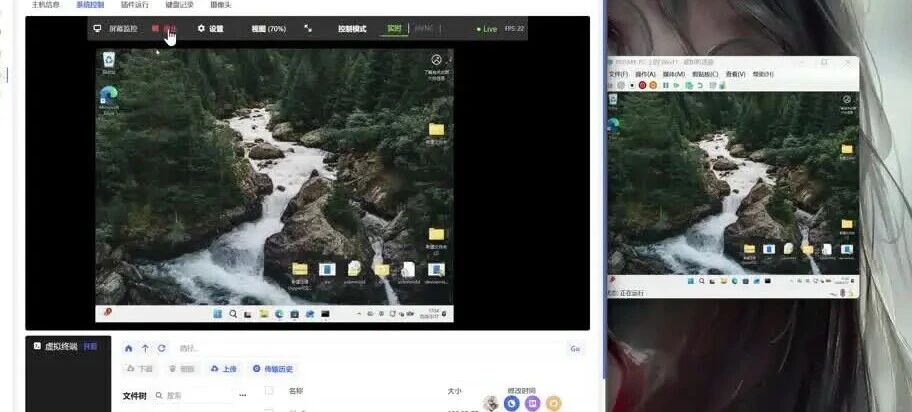Click orange power icon in VM toolbar
The image size is (912, 412).
[653, 85]
